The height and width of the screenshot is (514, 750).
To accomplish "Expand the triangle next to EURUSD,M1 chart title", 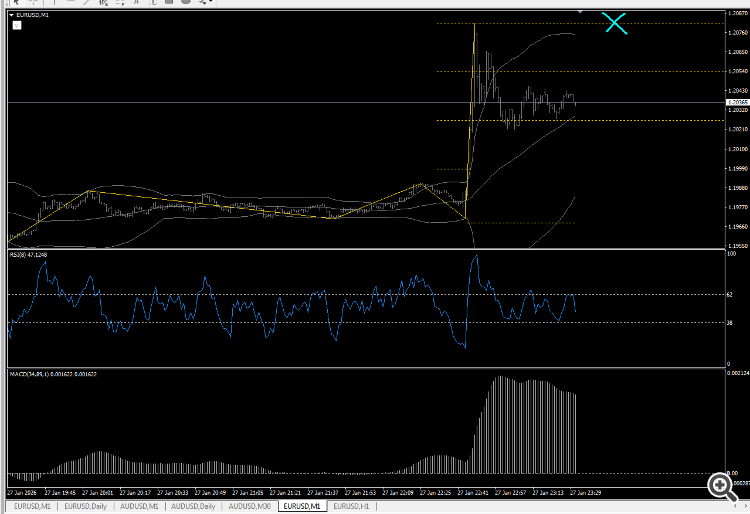I will point(11,15).
